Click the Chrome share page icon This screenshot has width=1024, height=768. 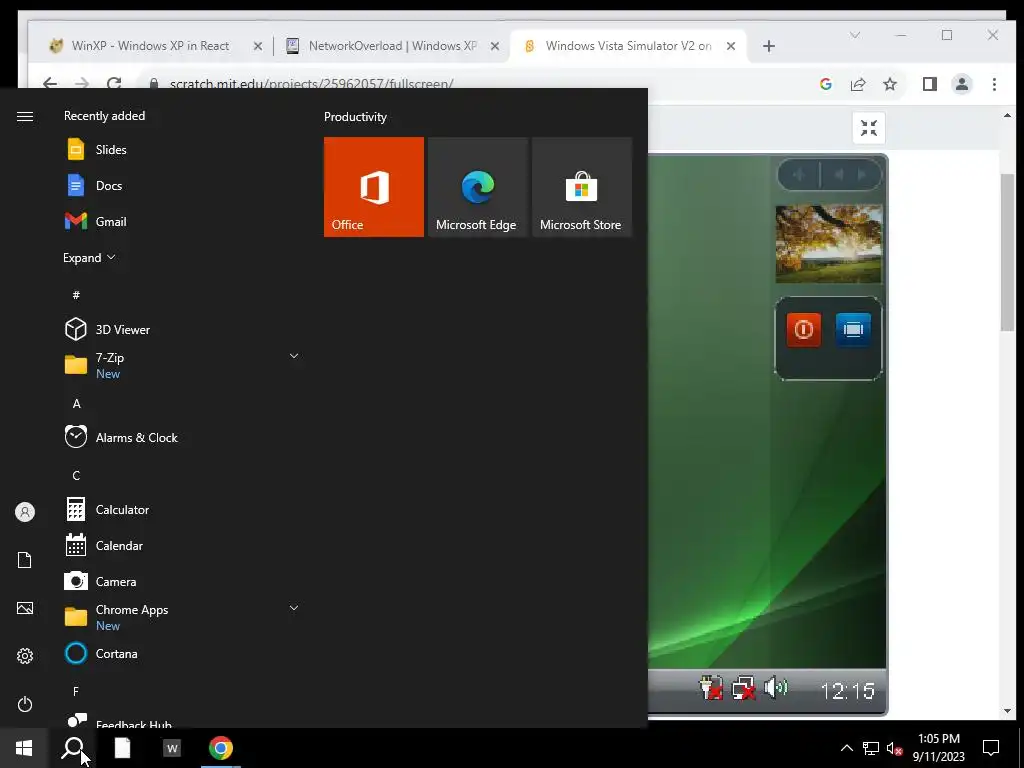point(858,84)
